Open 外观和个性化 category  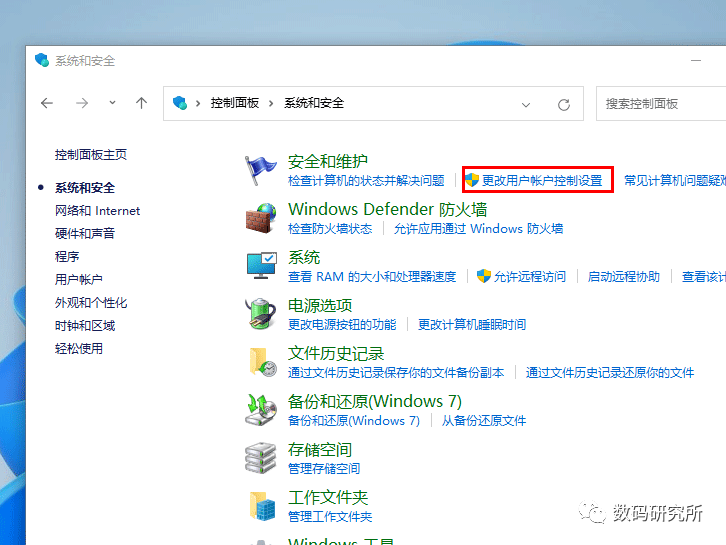pyautogui.click(x=91, y=303)
